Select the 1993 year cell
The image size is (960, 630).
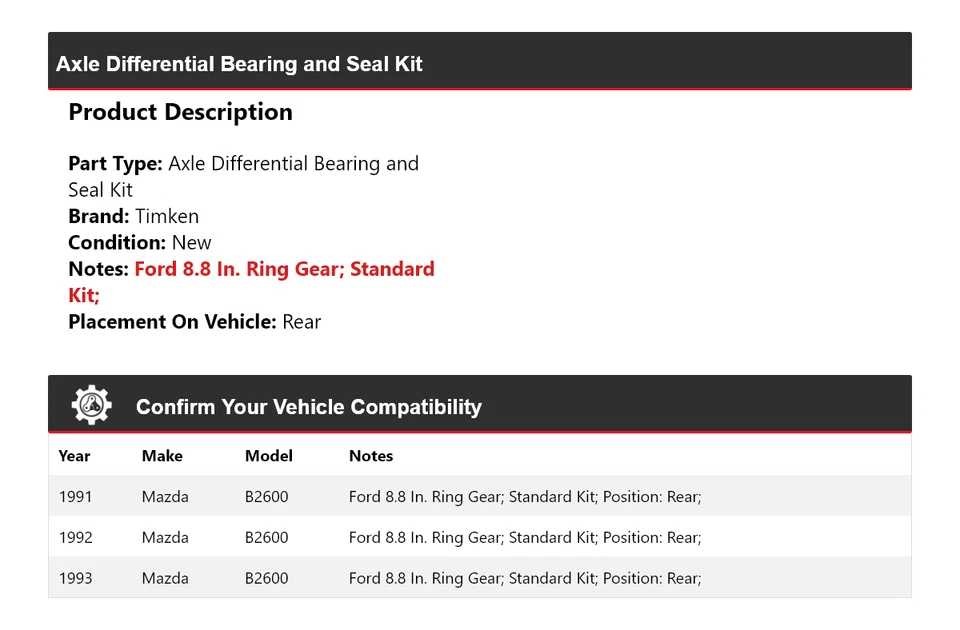tap(75, 578)
